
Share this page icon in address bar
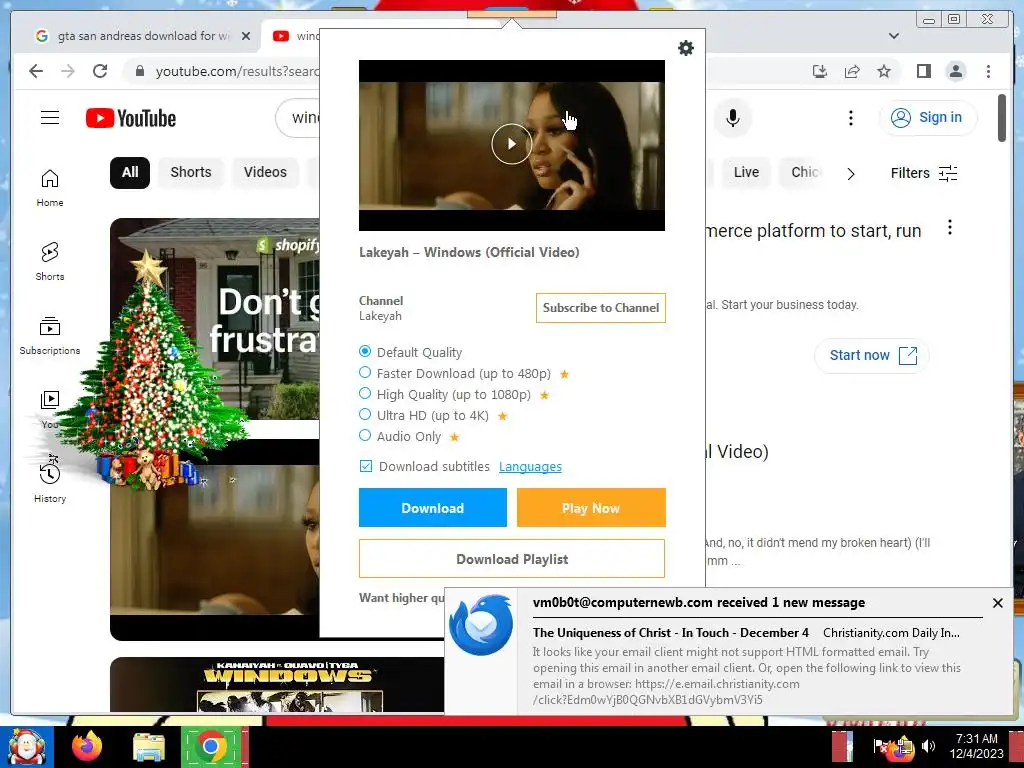[x=852, y=71]
